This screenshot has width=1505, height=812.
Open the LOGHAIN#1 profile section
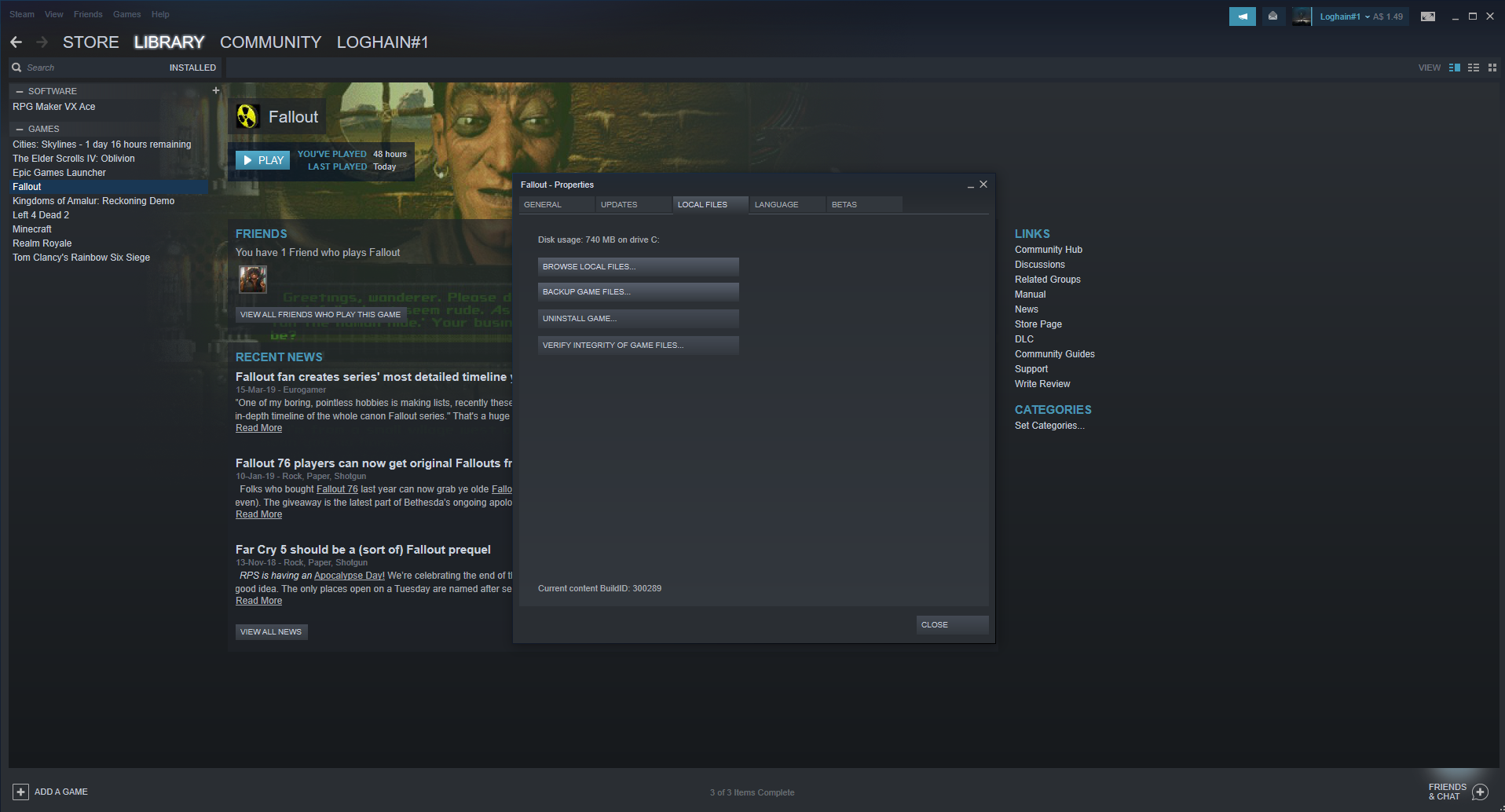pyautogui.click(x=383, y=42)
